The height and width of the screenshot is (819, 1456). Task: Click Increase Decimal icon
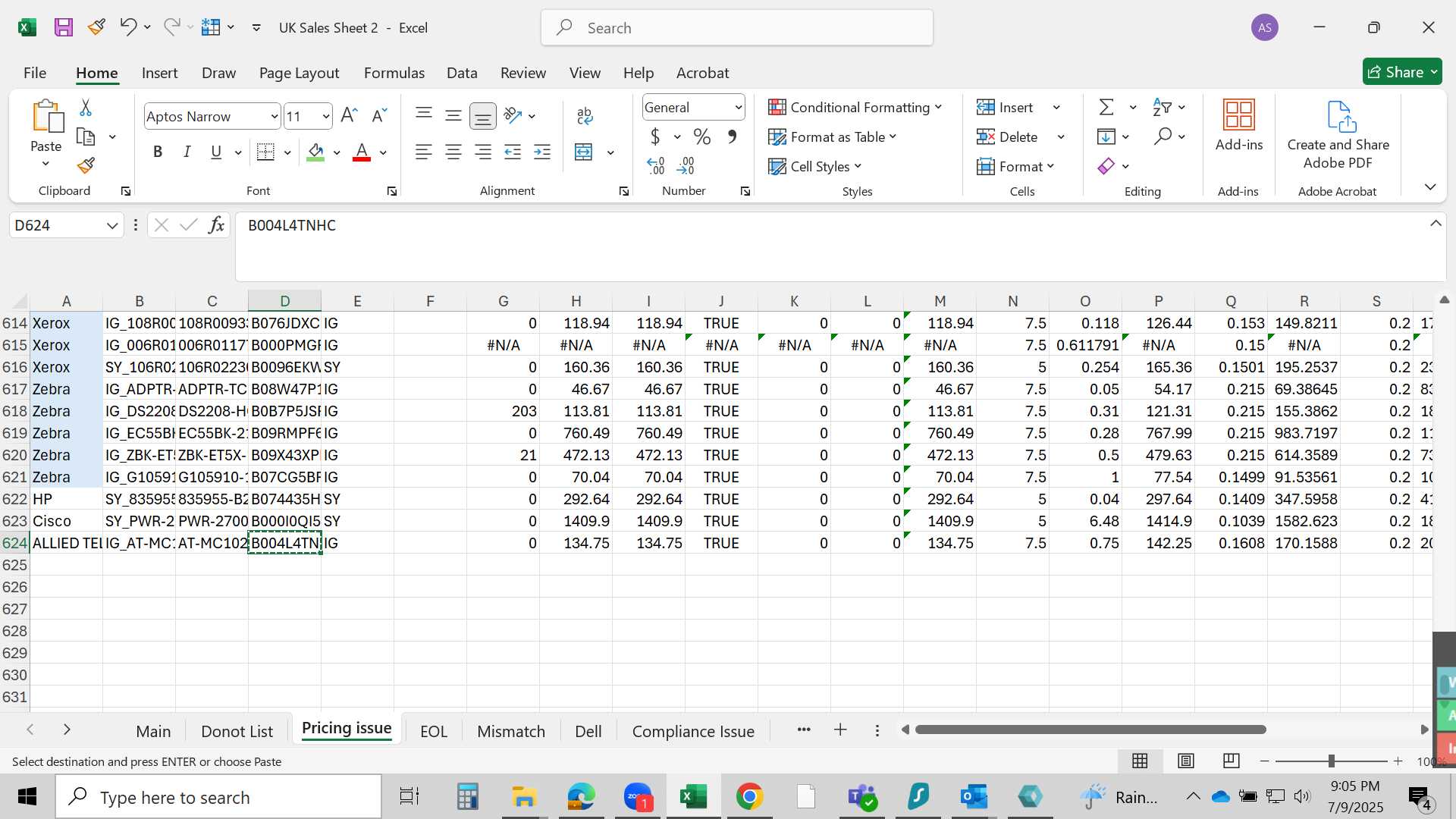click(x=656, y=166)
